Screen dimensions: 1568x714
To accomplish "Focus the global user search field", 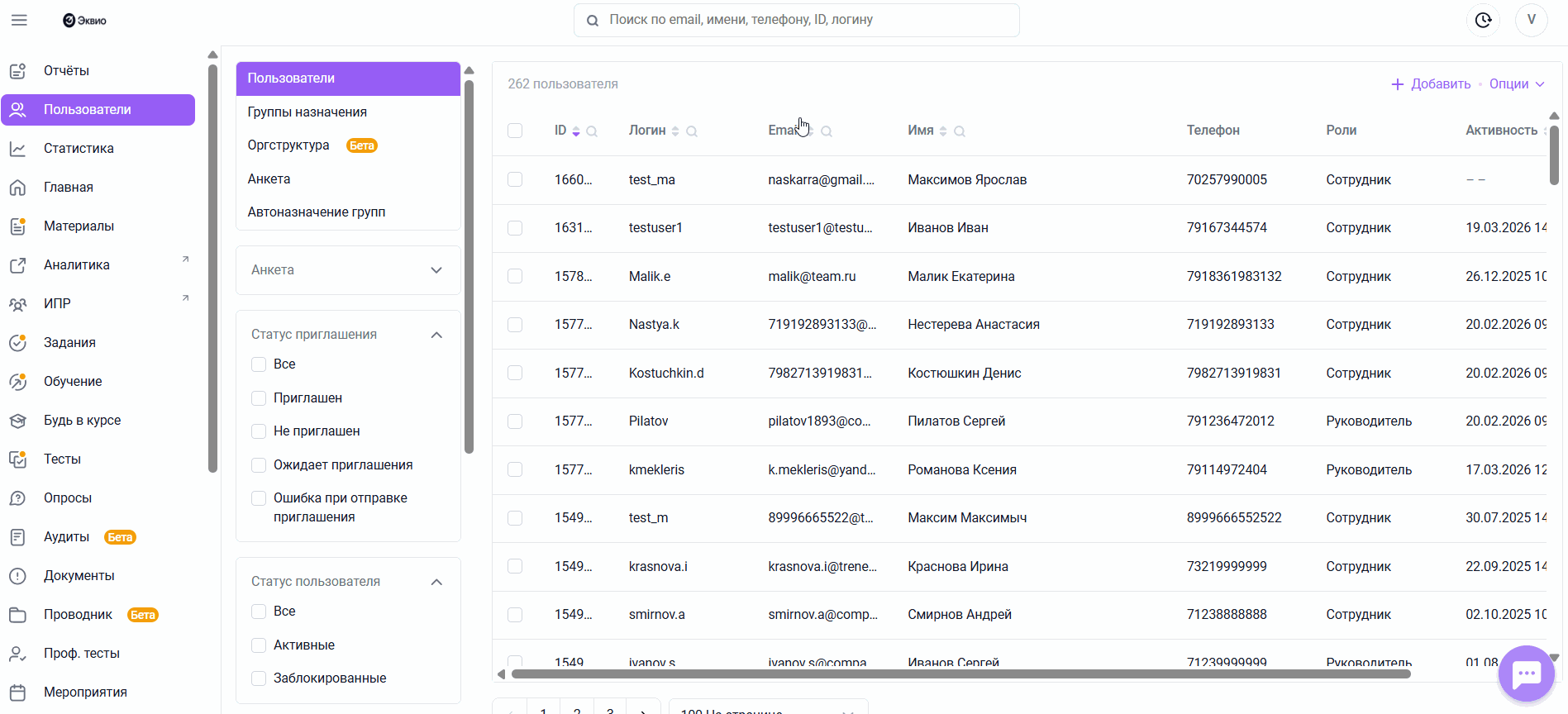I will tap(796, 20).
